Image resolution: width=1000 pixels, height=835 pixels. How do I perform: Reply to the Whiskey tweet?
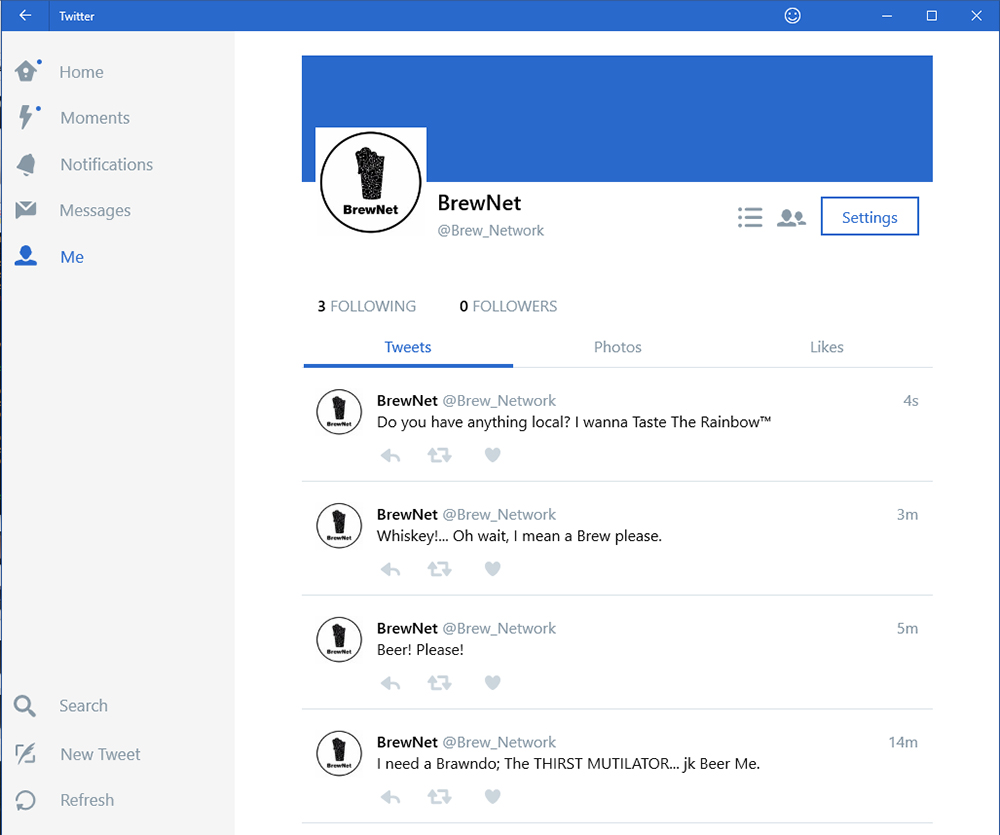390,569
